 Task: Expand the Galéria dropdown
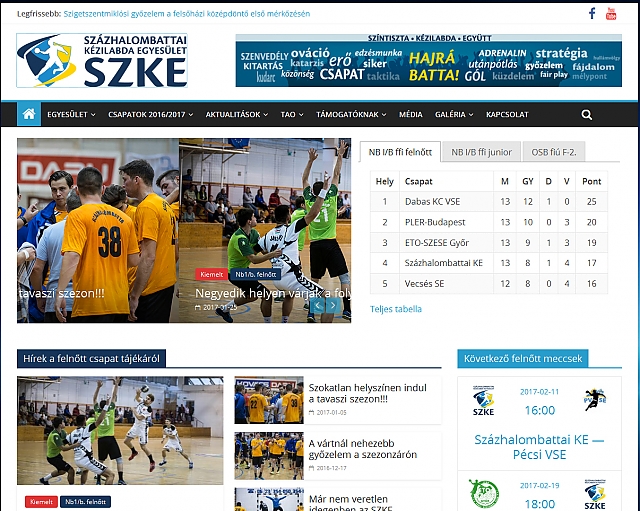pos(454,115)
